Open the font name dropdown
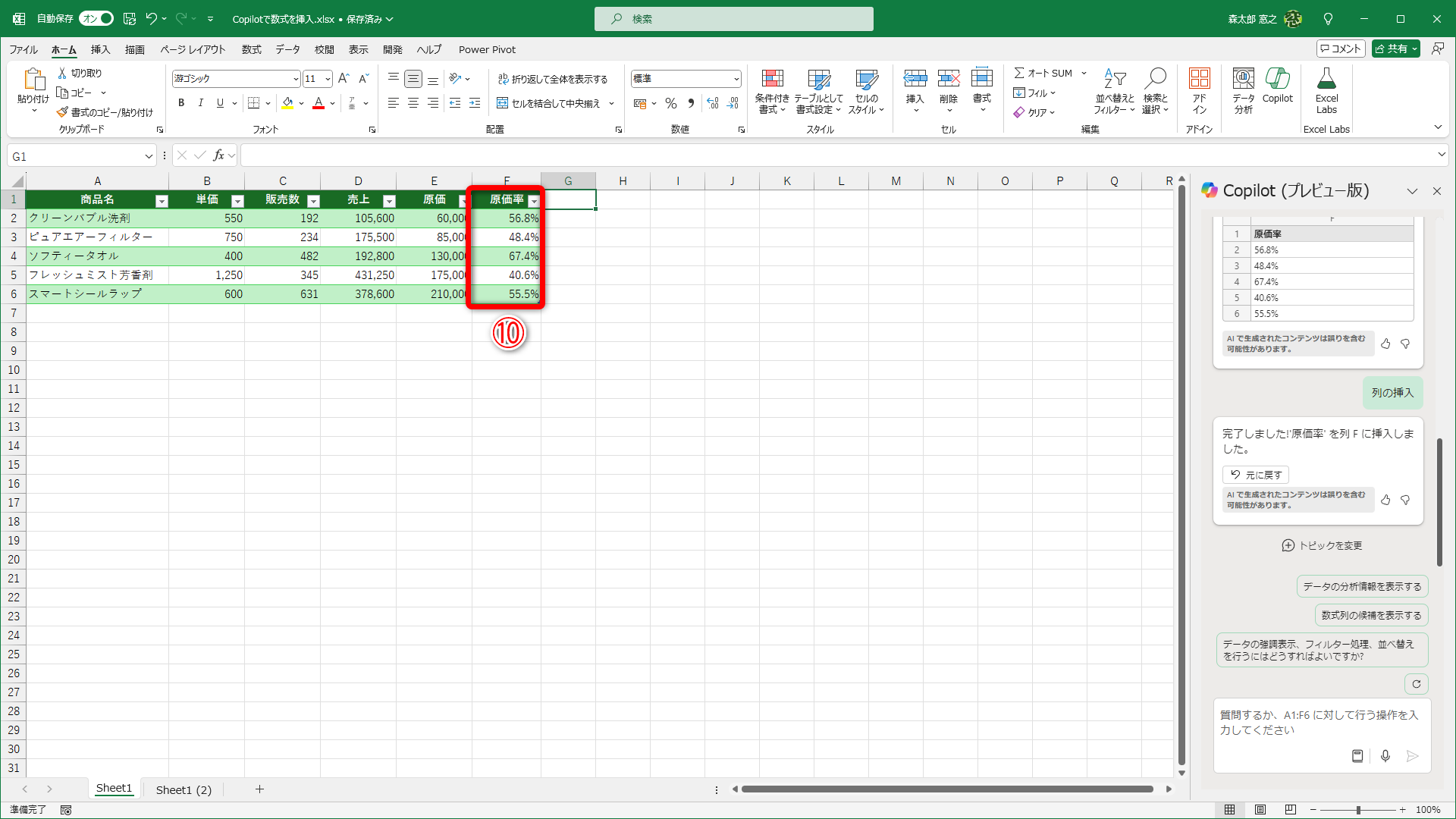This screenshot has width=1456, height=819. pos(296,79)
